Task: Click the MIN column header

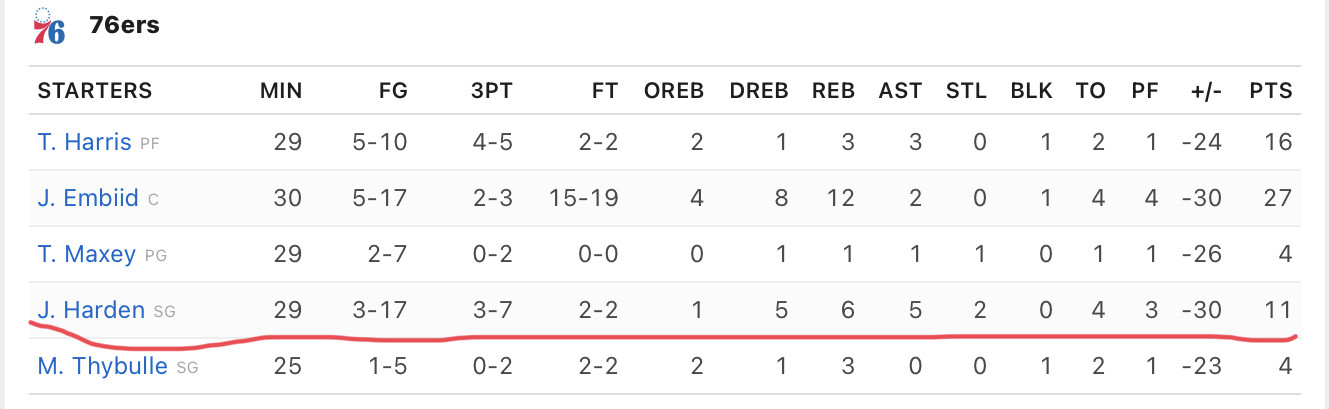Action: coord(281,91)
